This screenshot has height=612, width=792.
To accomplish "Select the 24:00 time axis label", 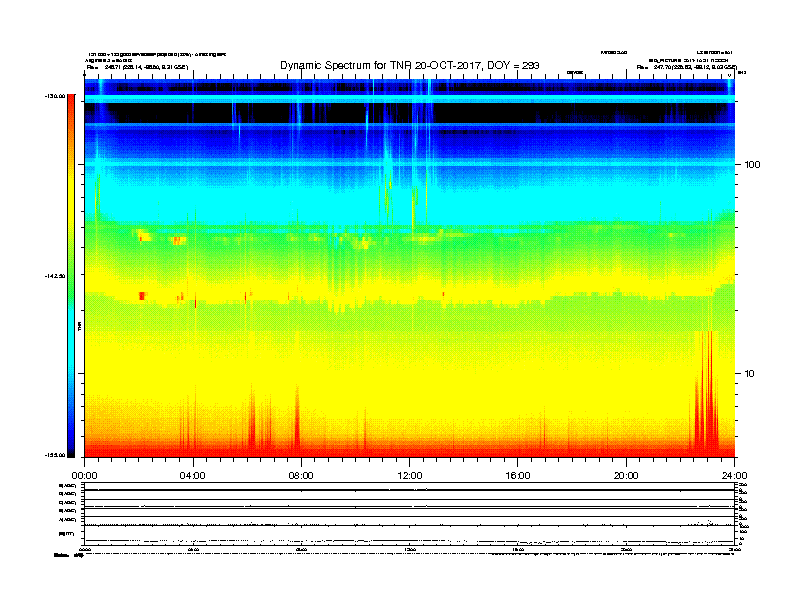I will 734,476.
